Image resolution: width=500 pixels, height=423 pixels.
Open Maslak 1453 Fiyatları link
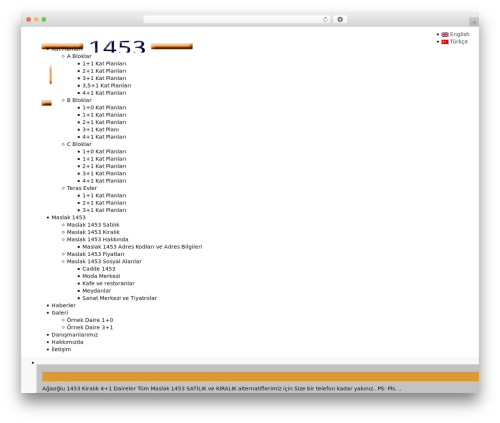95,254
